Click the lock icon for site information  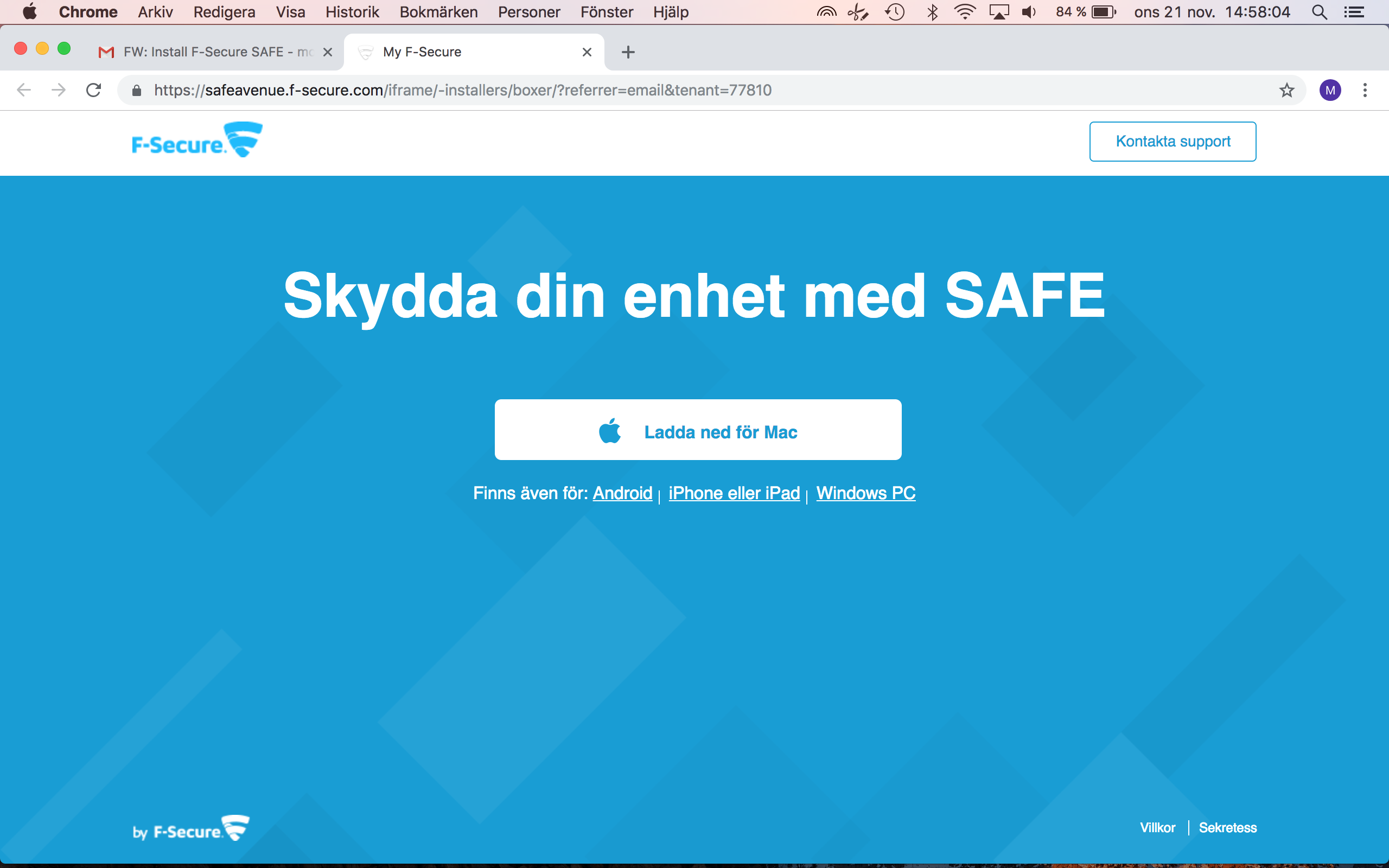[x=137, y=91]
